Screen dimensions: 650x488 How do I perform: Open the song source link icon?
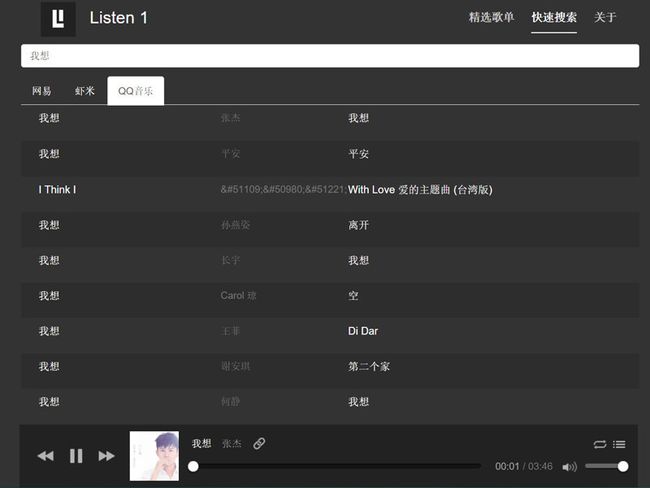[259, 444]
